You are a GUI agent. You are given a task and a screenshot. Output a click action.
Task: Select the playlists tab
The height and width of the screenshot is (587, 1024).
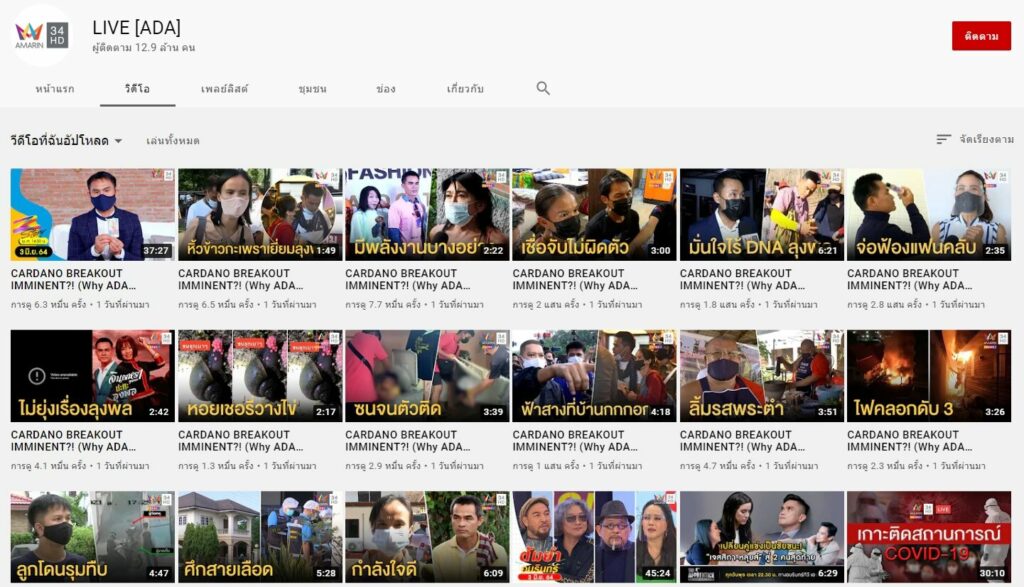[224, 89]
